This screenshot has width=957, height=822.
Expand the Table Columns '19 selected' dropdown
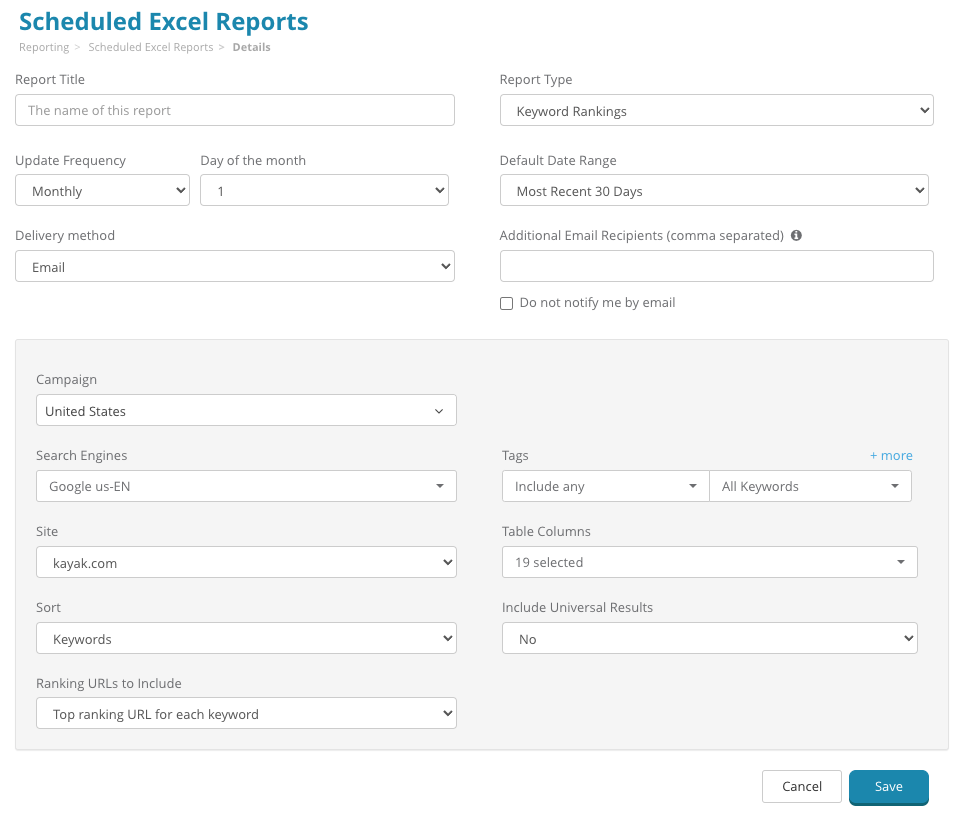click(709, 563)
